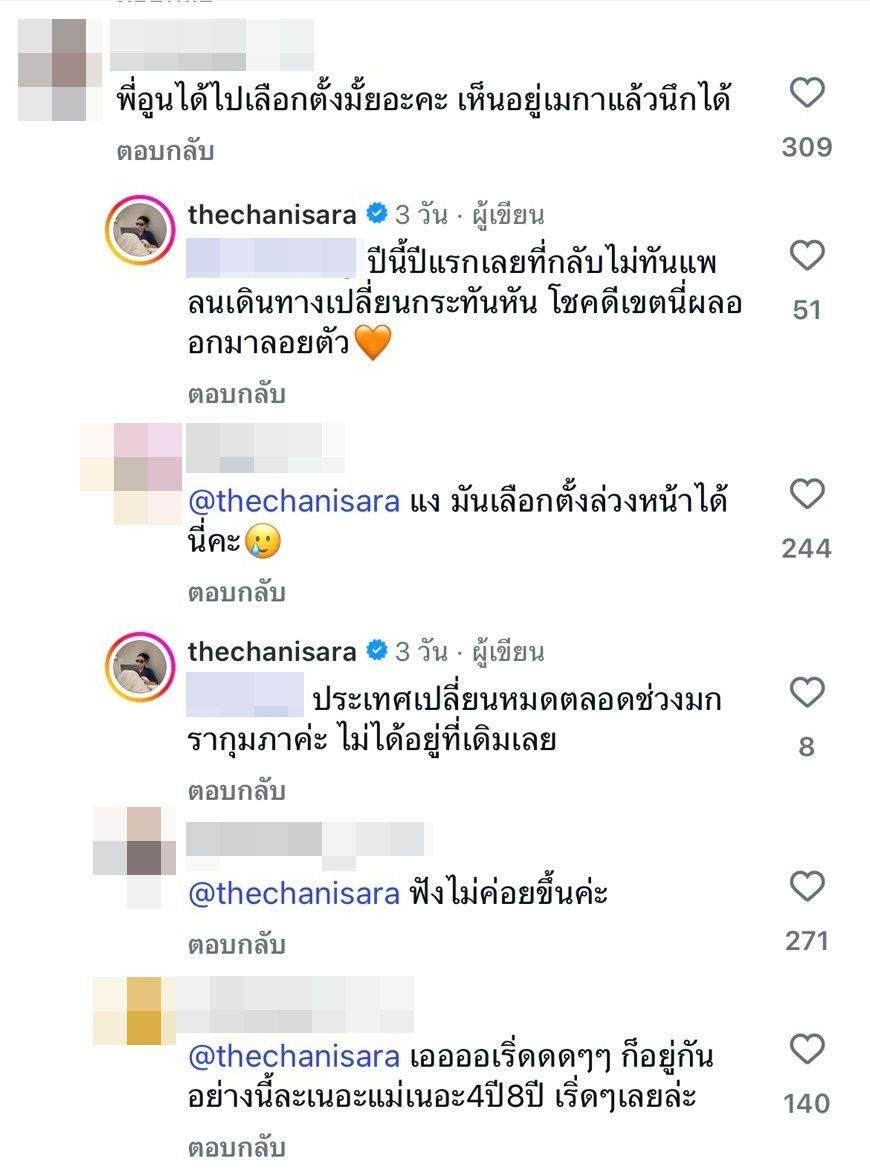Like thechanisara's reply with 51 likes

[806, 257]
